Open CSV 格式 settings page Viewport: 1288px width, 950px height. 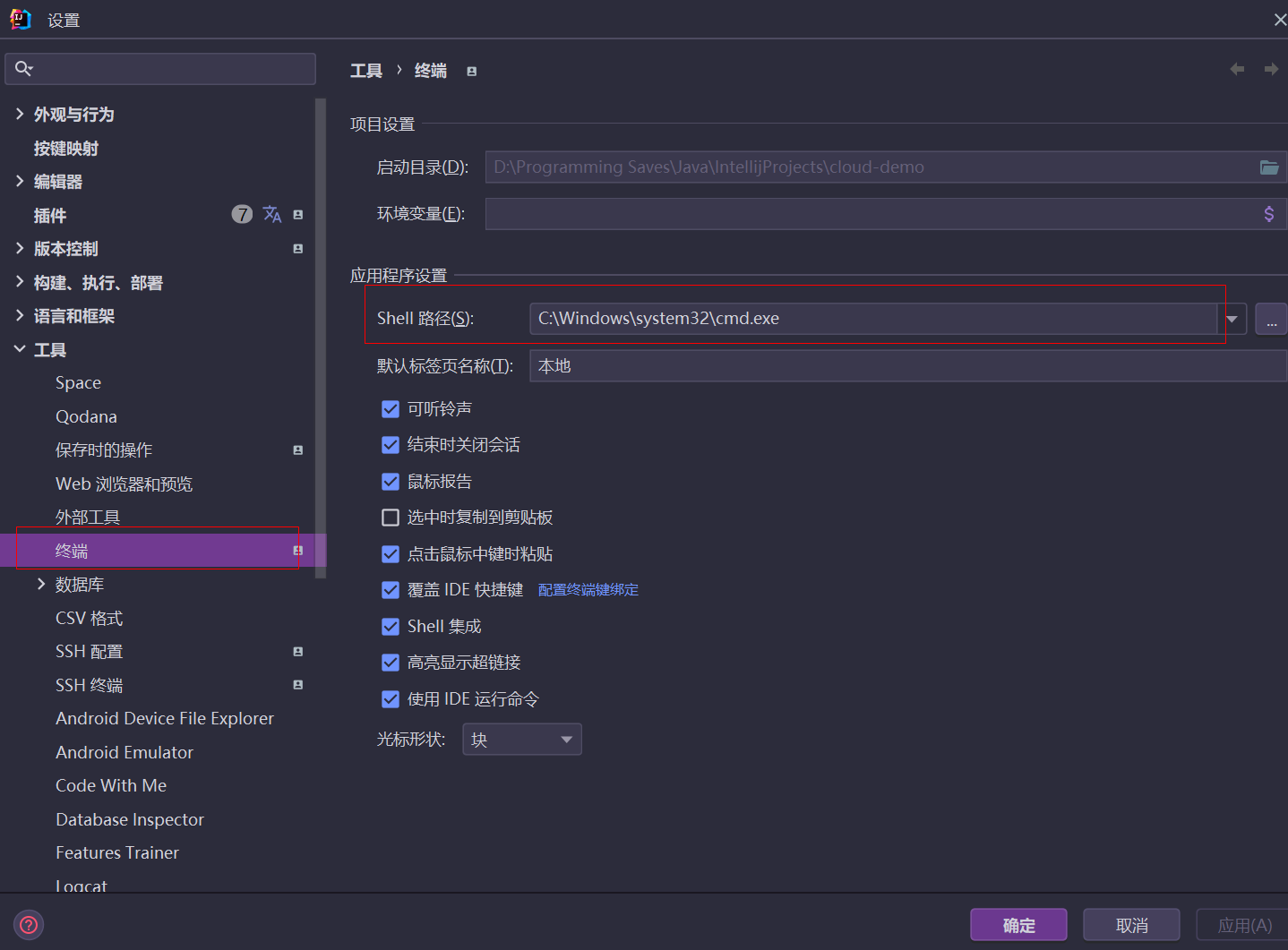click(89, 618)
